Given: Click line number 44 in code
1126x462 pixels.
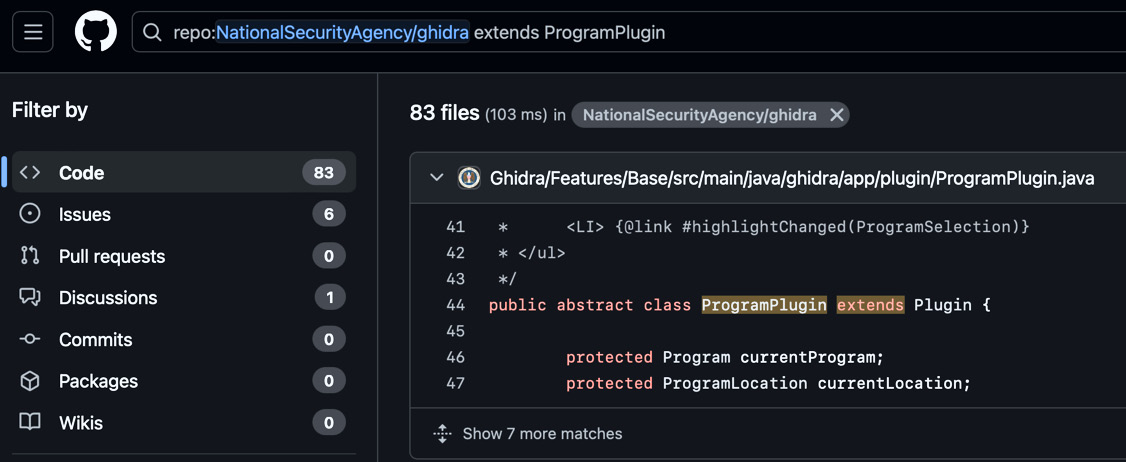Looking at the screenshot, I should pos(455,305).
